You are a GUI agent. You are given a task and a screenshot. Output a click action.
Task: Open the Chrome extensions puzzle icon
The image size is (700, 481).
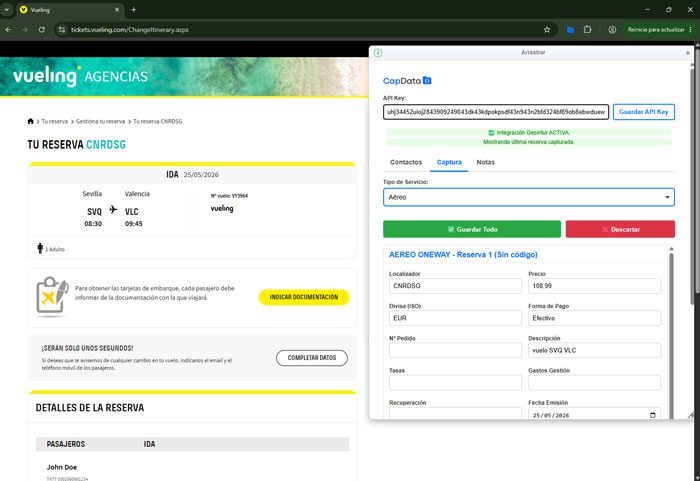[588, 29]
